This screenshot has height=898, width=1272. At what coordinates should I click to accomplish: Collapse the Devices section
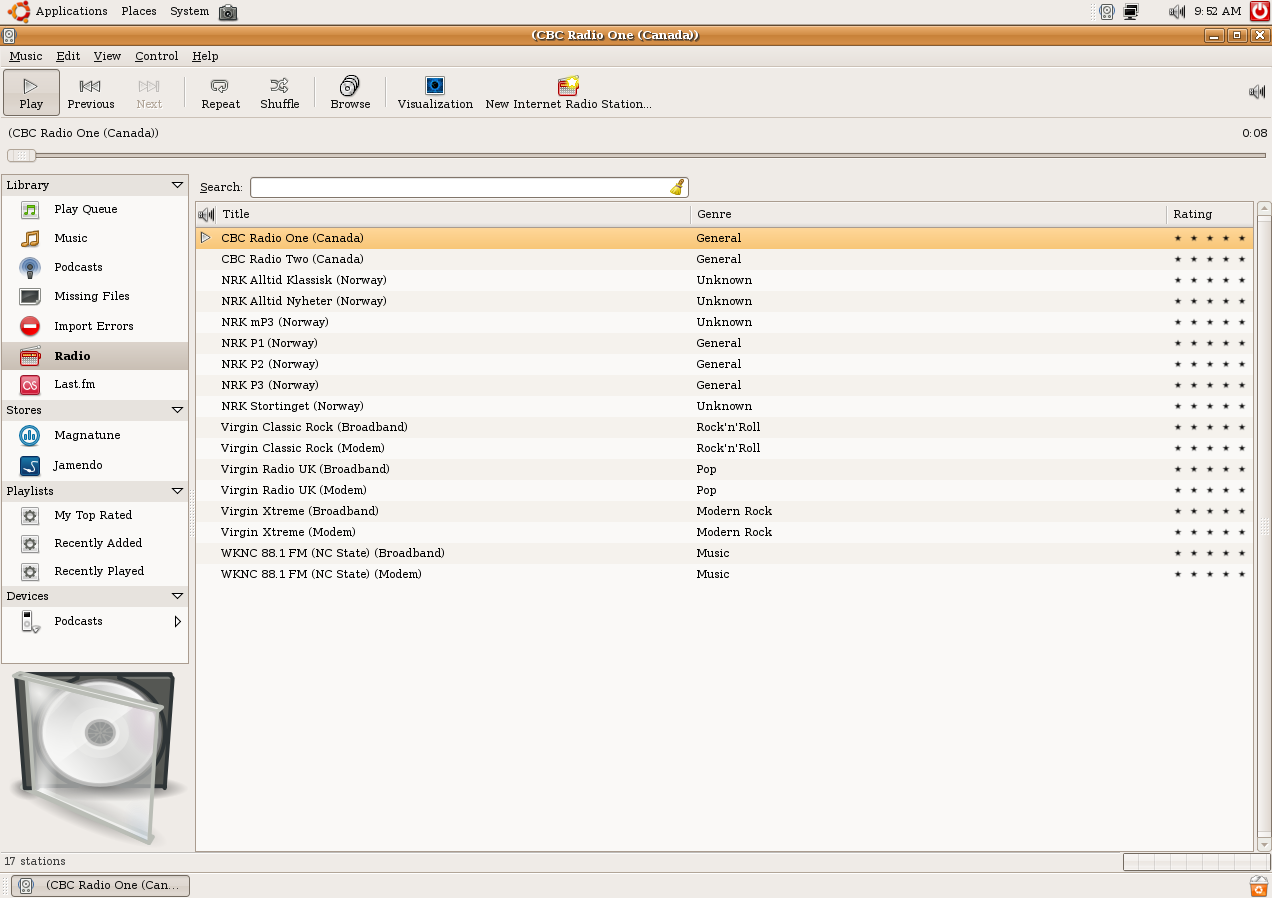(177, 596)
